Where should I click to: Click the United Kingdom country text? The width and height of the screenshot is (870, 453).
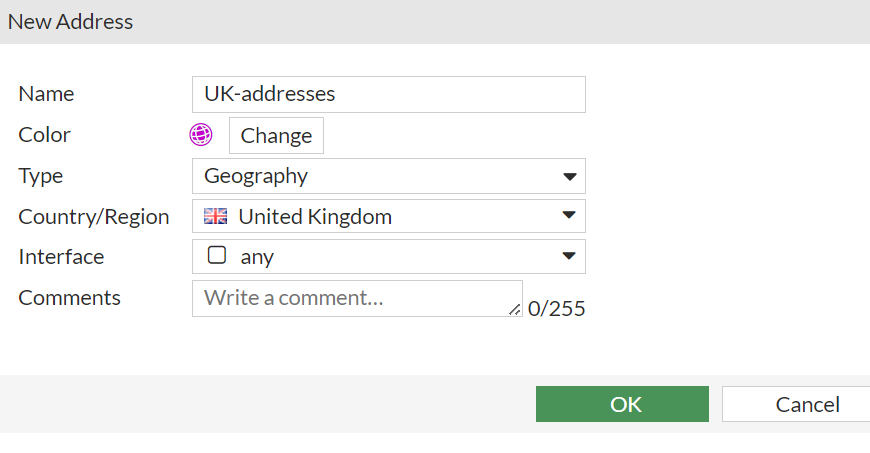[x=315, y=216]
